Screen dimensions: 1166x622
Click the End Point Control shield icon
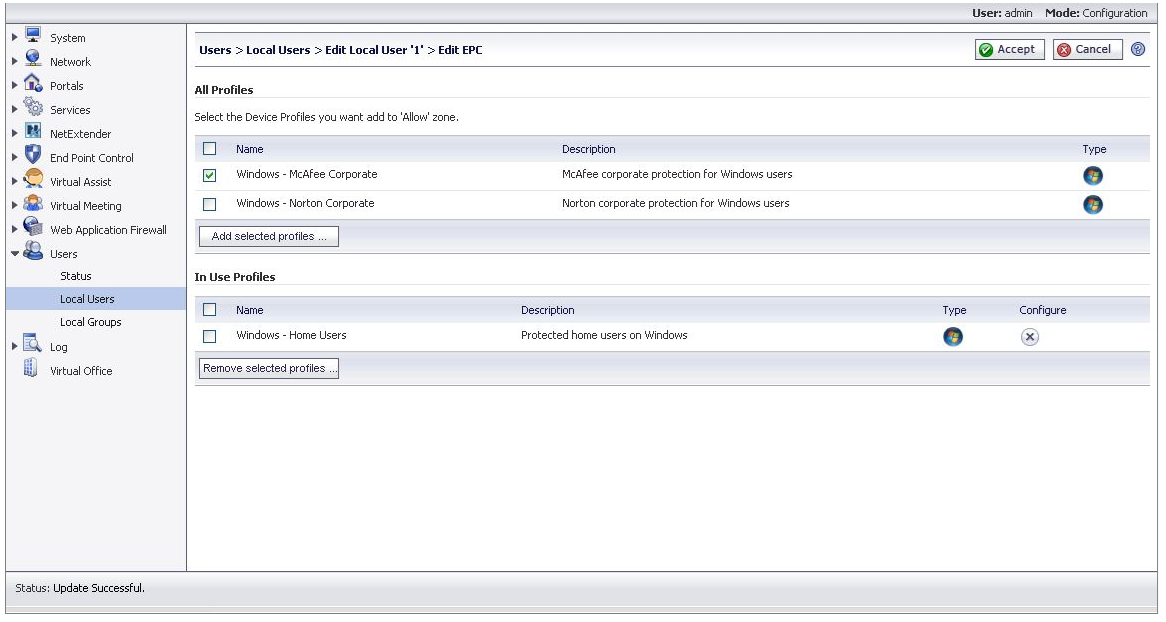click(x=33, y=155)
